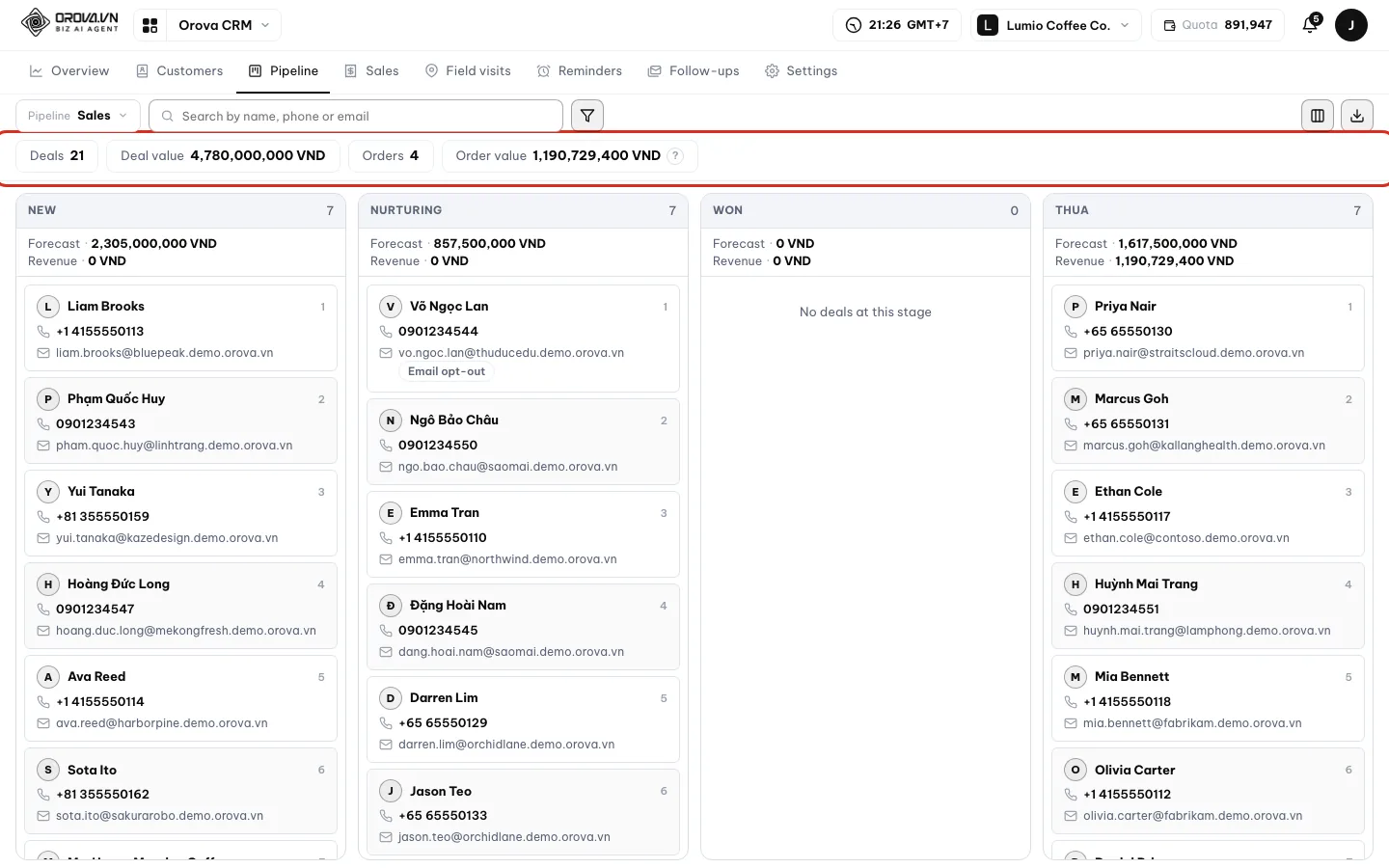Open the Field visits tab
The image size is (1389, 868).
tap(468, 71)
